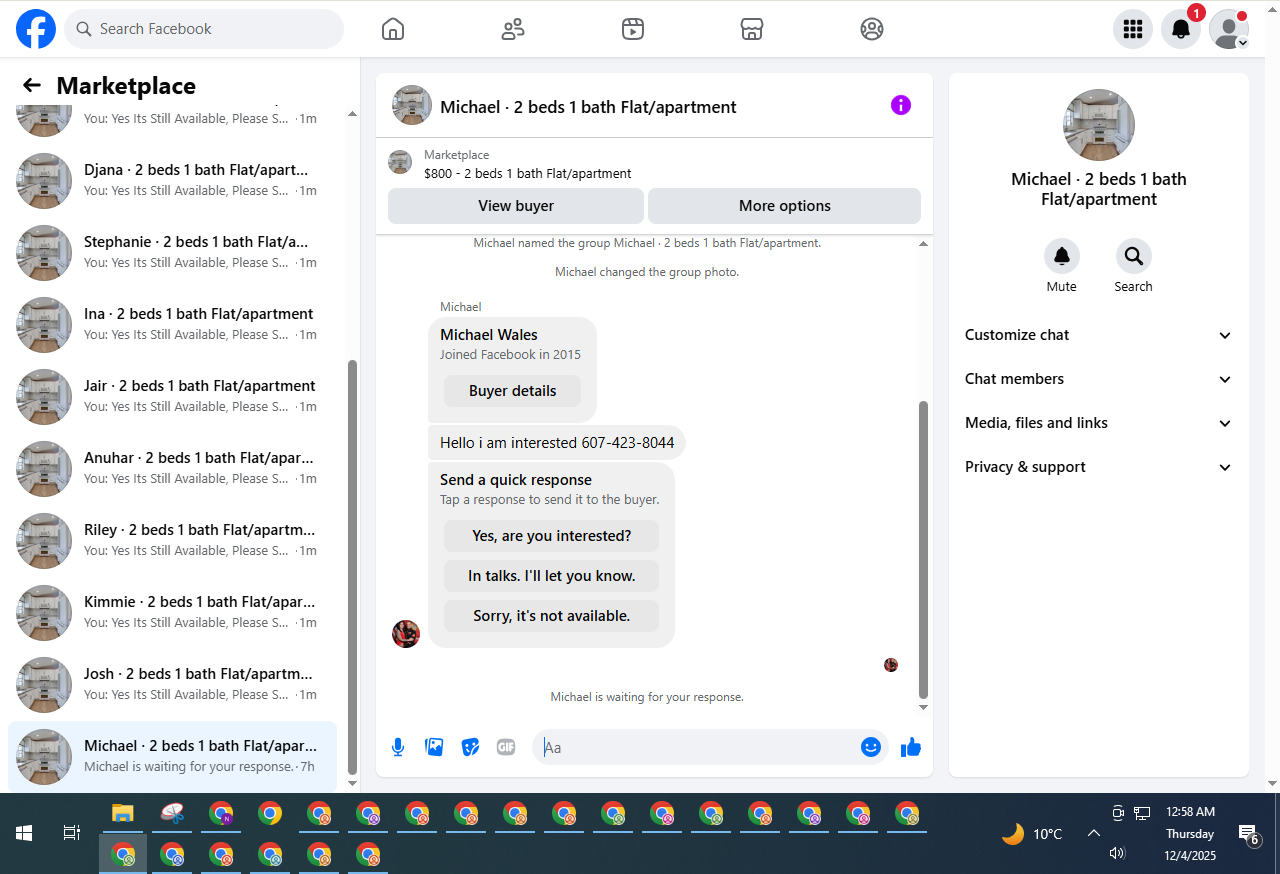Click the 'Michael Wales' name in card

point(489,335)
